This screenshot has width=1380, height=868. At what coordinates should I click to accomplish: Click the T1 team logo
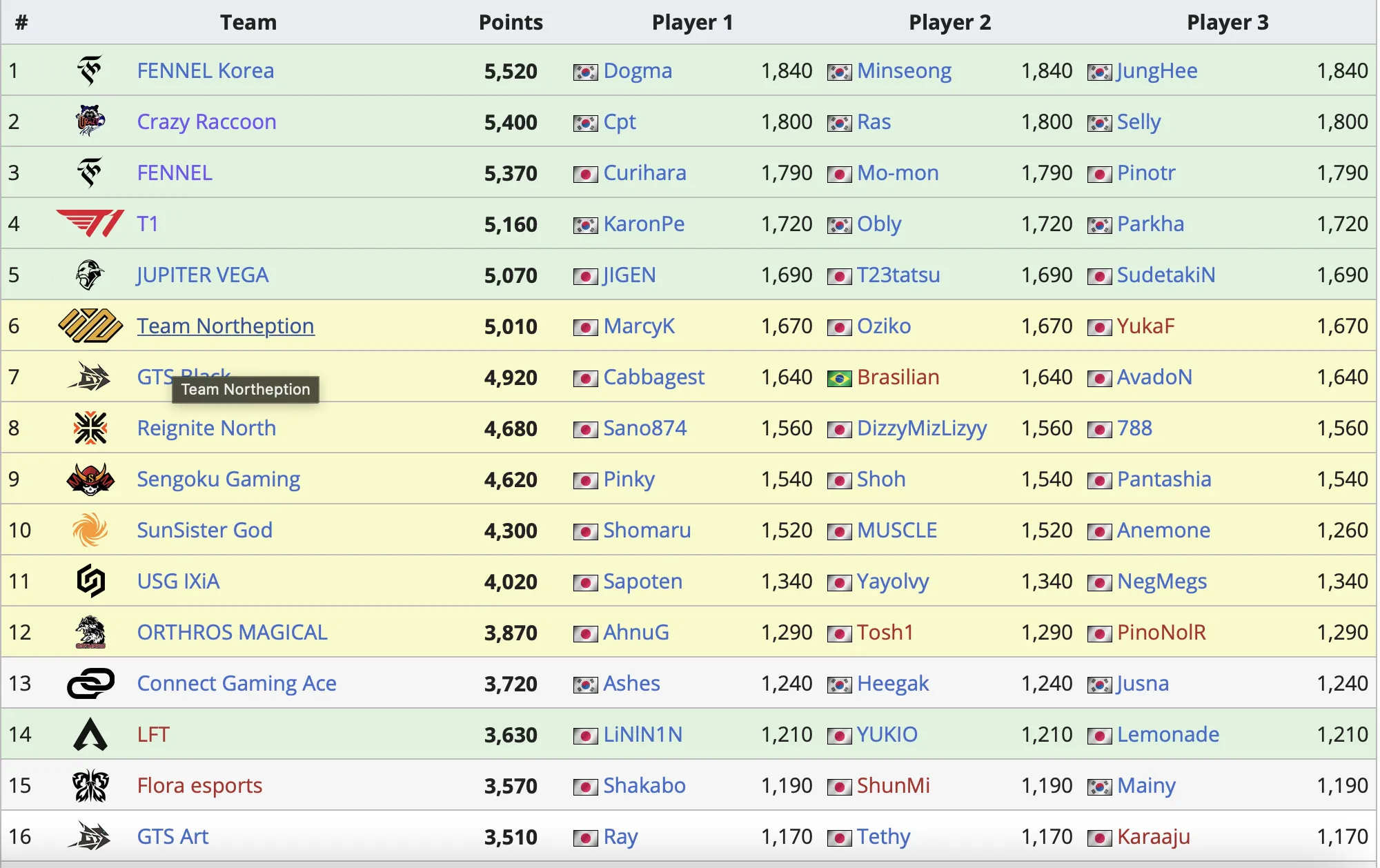point(90,224)
